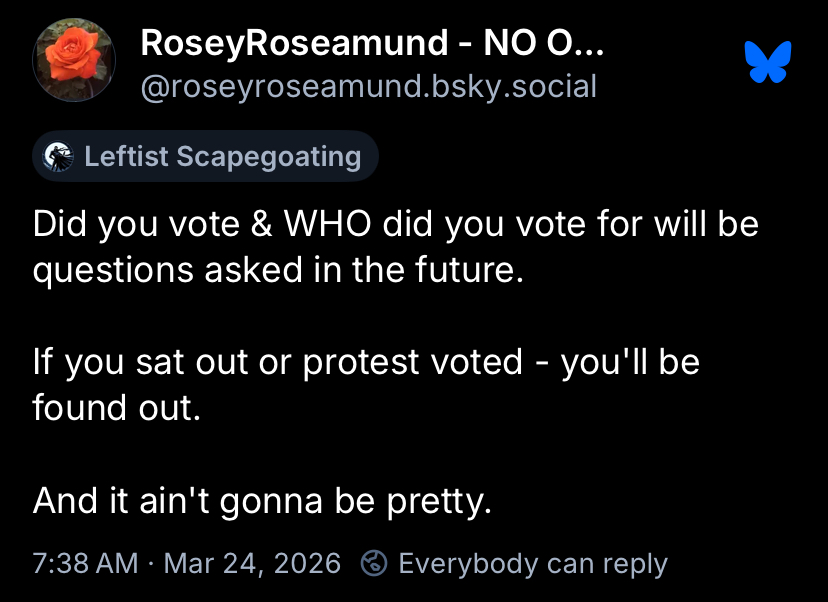The image size is (828, 602).
Task: Click the word Scapegoating in the label
Action: [269, 157]
